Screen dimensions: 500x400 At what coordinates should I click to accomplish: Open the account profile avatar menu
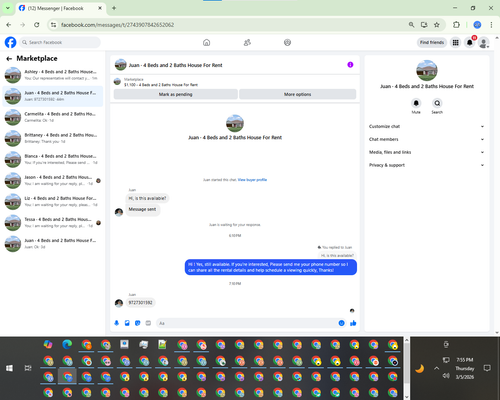click(483, 42)
